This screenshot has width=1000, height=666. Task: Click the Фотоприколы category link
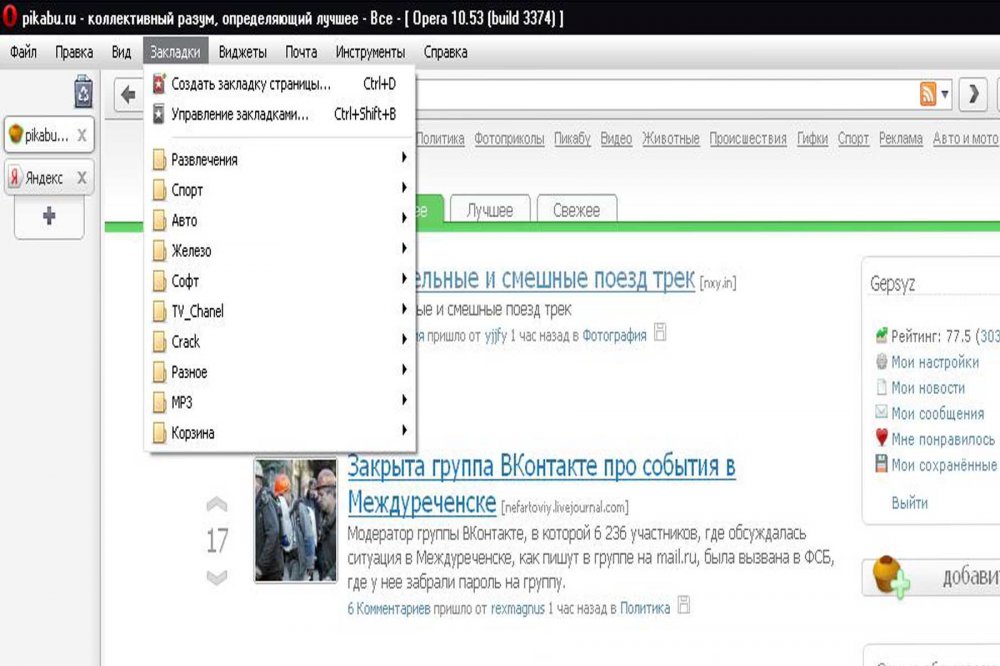click(509, 138)
